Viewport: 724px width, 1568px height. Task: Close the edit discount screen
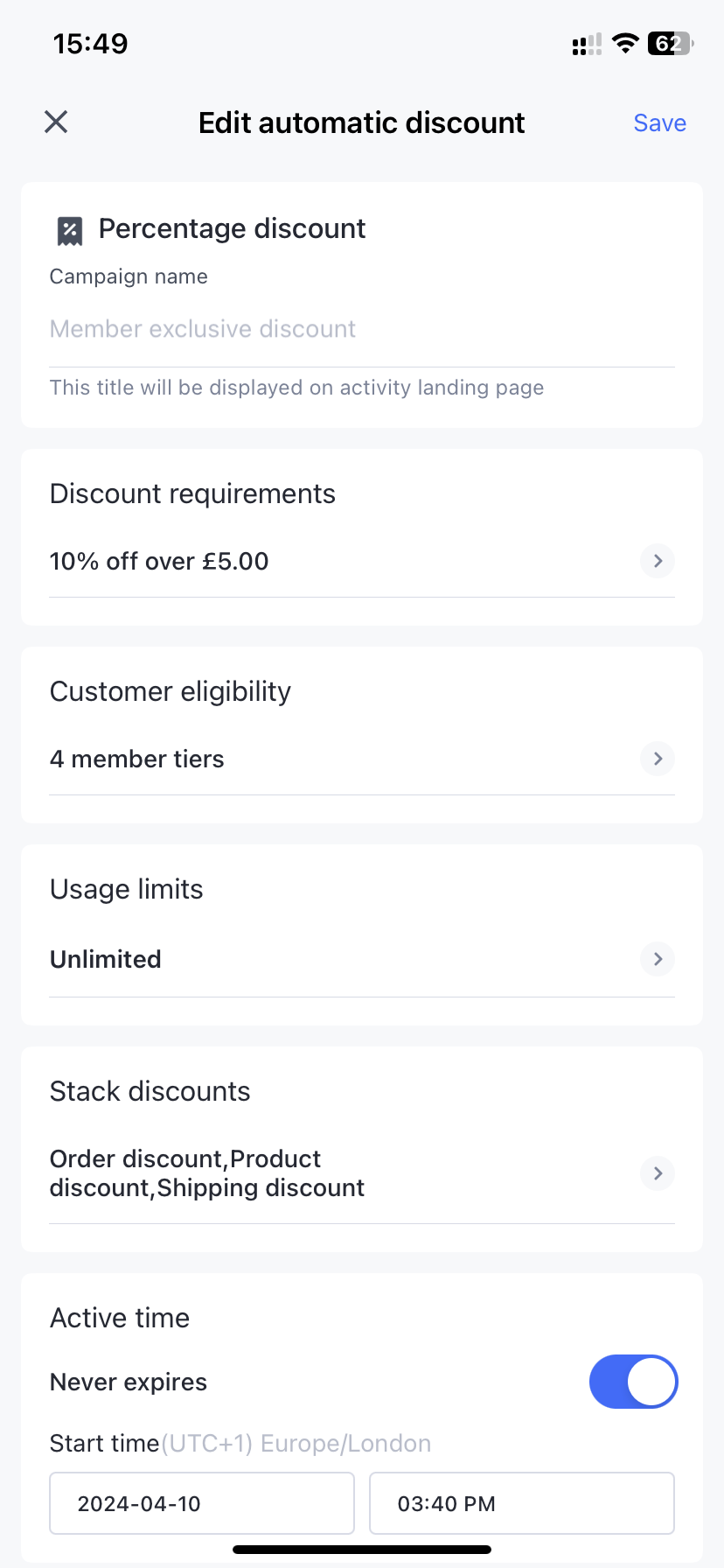click(56, 122)
